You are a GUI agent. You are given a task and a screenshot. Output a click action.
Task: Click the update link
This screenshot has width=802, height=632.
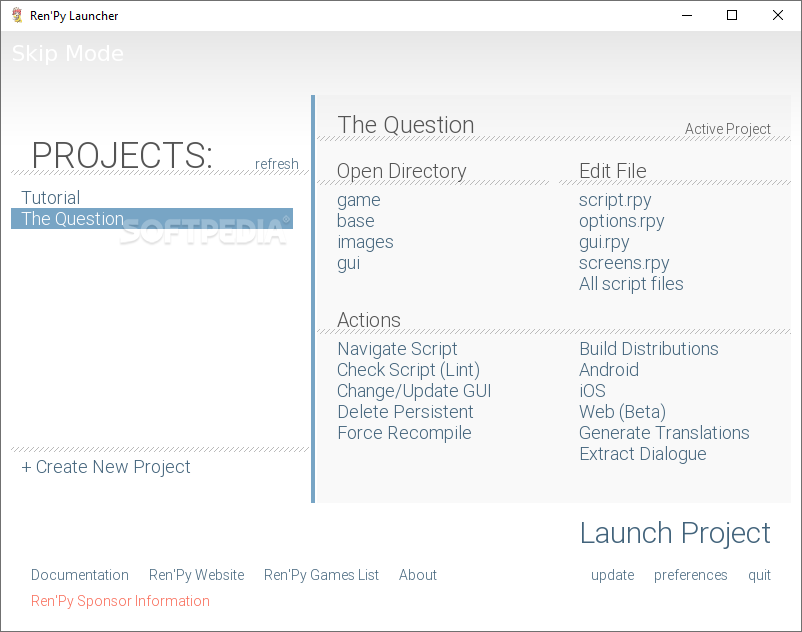coord(612,575)
